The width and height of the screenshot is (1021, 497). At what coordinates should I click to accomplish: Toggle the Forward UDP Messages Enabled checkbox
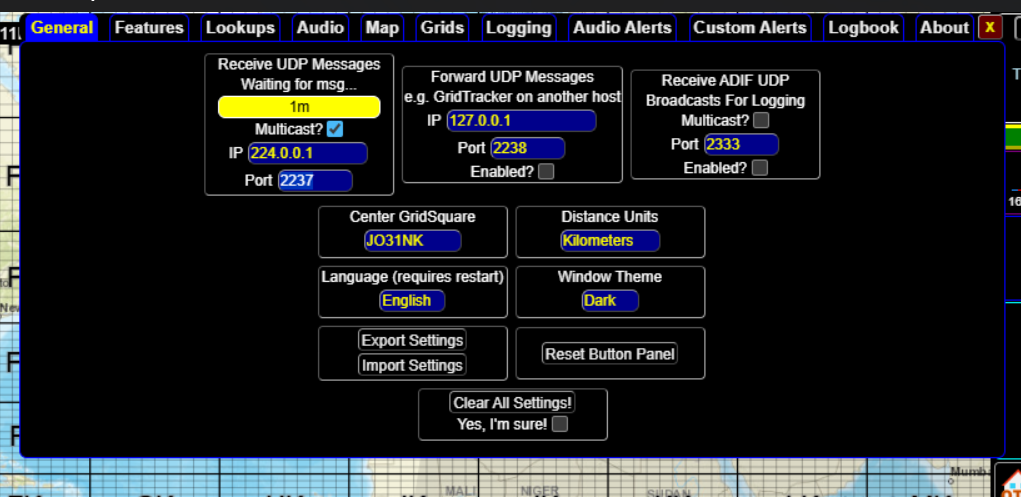point(546,172)
